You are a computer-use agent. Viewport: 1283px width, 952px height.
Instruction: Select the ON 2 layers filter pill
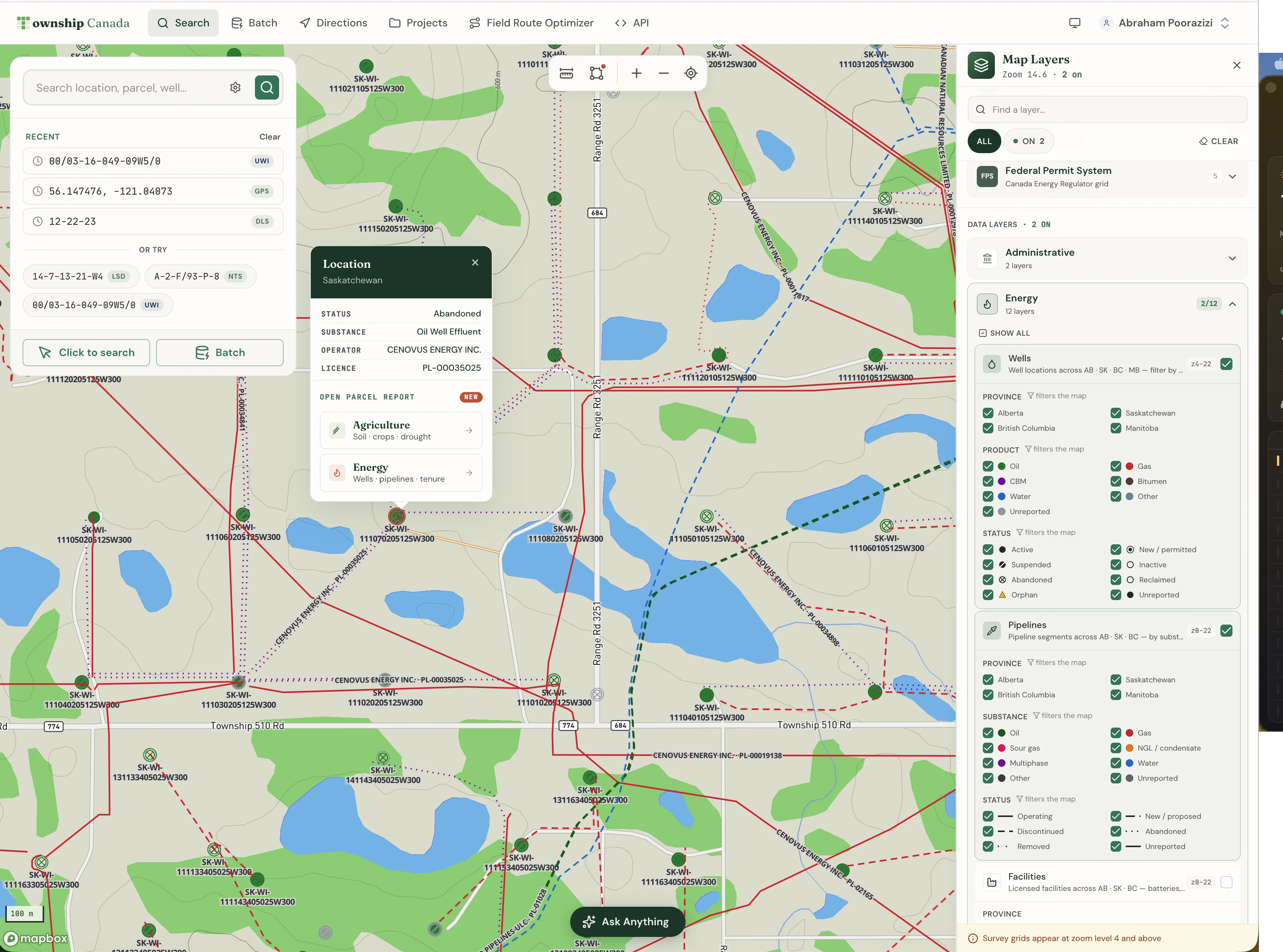[x=1028, y=141]
